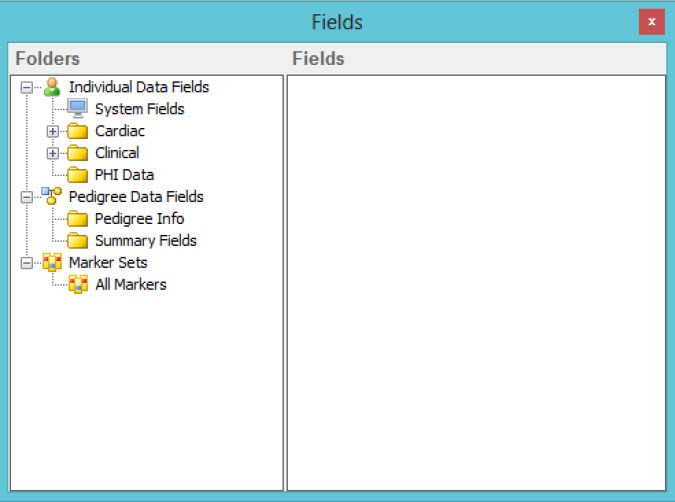Image resolution: width=675 pixels, height=502 pixels.
Task: Click the Individual Data Fields person icon
Action: point(52,87)
